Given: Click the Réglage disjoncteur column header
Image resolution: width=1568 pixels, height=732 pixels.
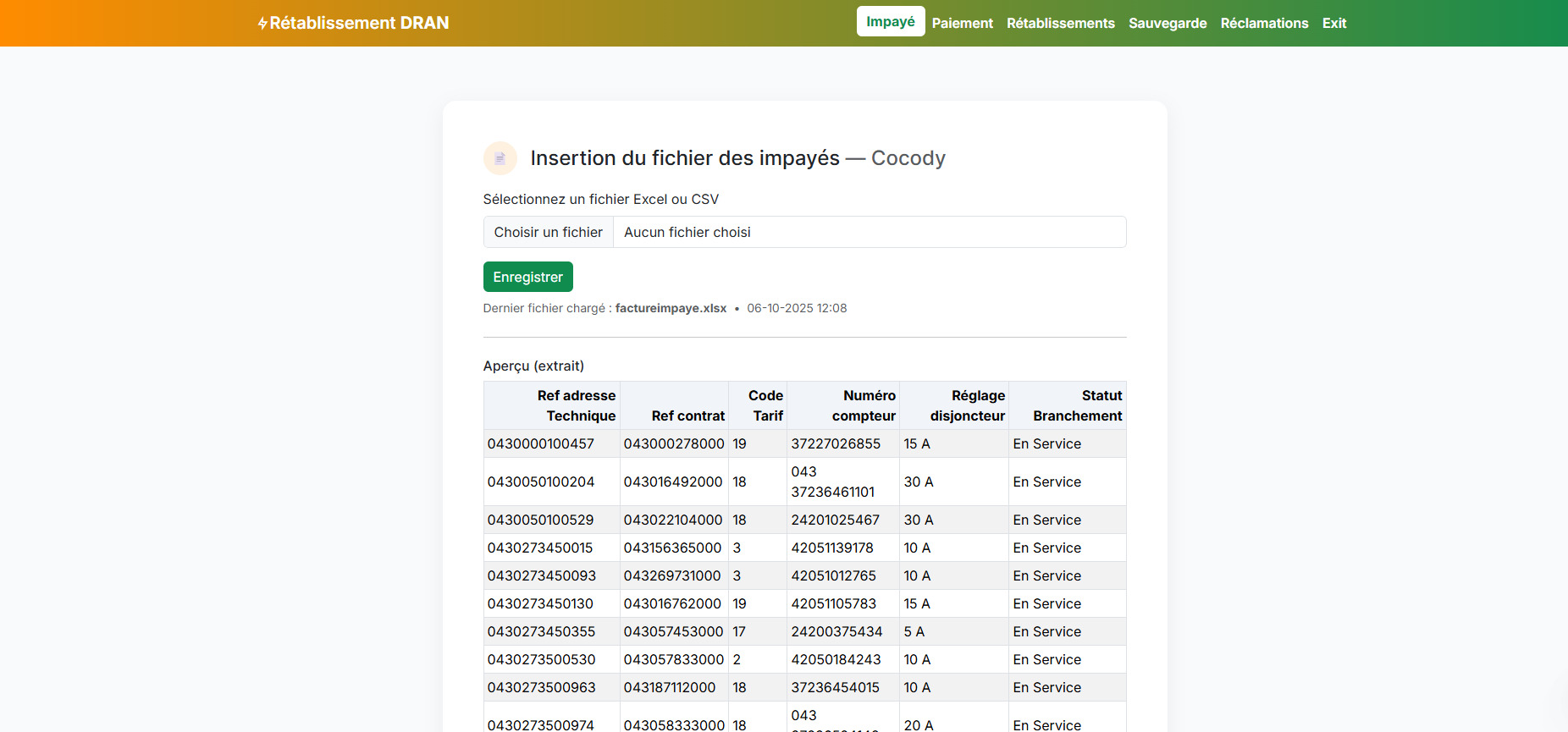Looking at the screenshot, I should click(967, 405).
